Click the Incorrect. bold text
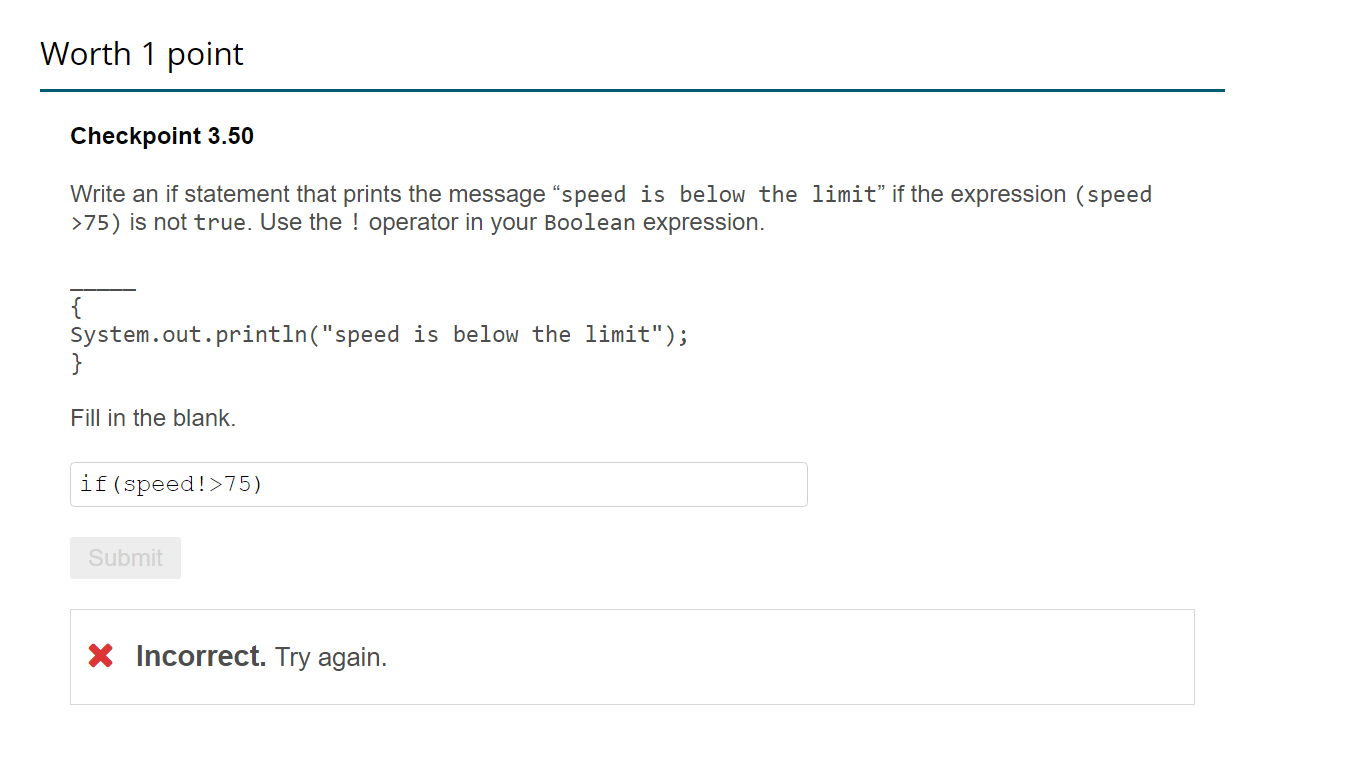1355x764 pixels. [x=201, y=656]
